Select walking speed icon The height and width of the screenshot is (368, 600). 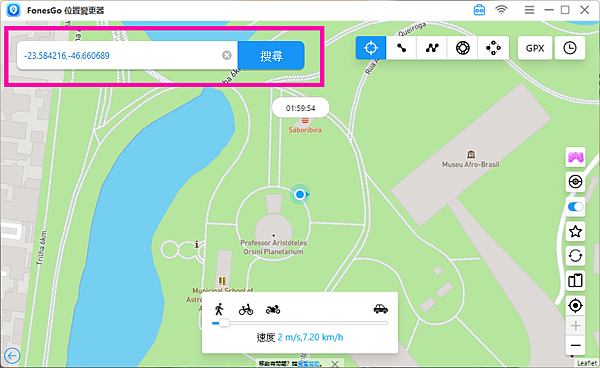[219, 309]
